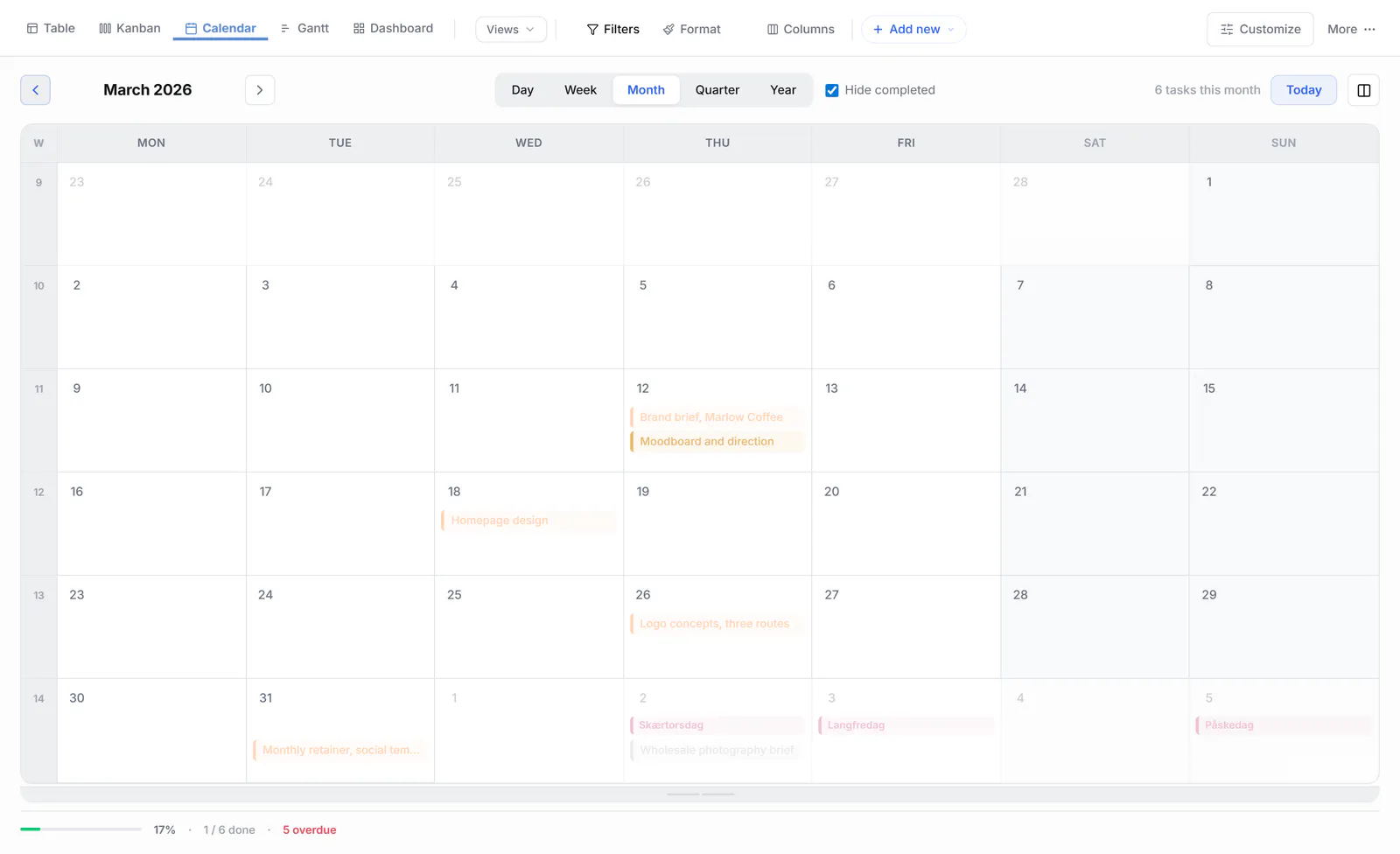1400x854 pixels.
Task: Select March 20 day cell
Action: click(x=906, y=524)
